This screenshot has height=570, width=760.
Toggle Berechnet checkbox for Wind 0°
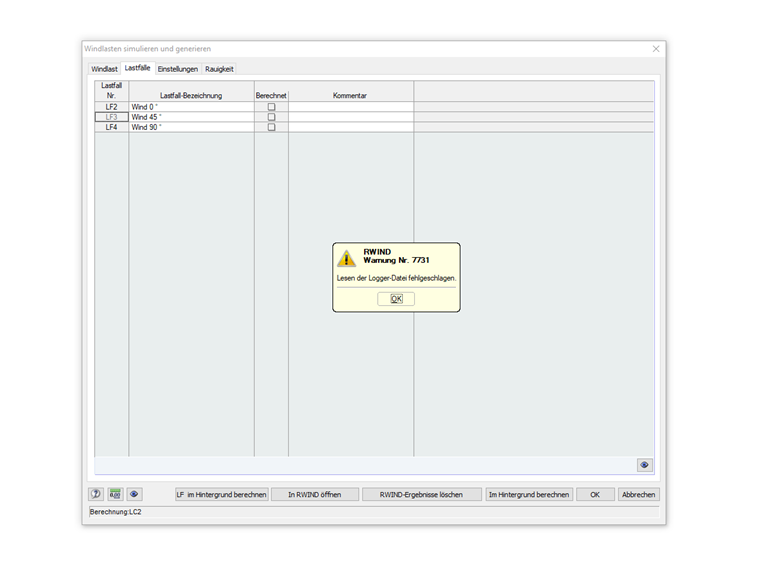point(271,107)
